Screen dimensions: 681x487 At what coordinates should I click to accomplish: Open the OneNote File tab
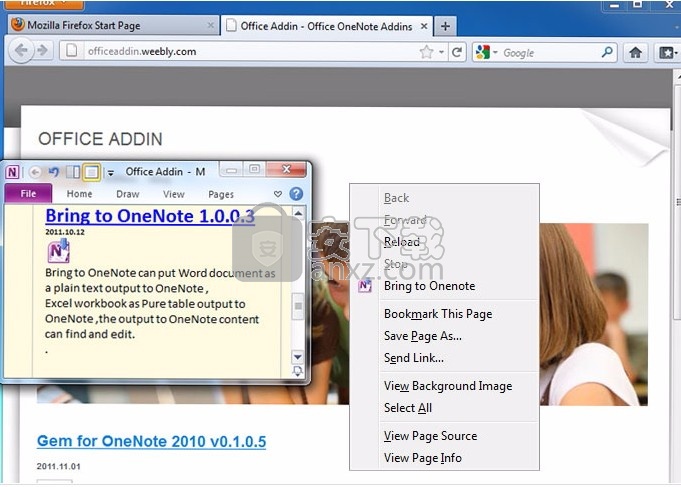[28, 193]
